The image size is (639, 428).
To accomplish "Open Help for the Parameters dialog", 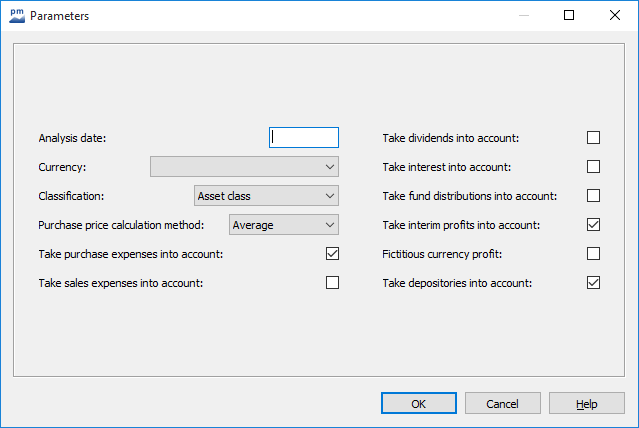I will [x=587, y=404].
